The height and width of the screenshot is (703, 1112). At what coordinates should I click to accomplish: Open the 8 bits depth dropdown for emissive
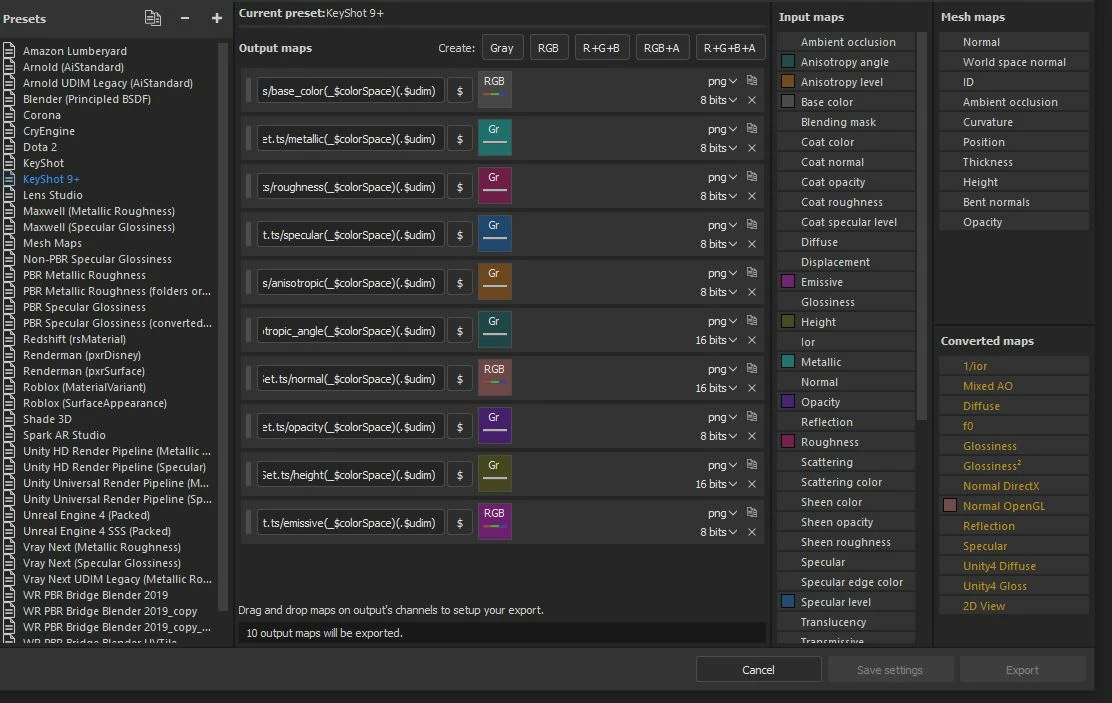[x=718, y=532]
